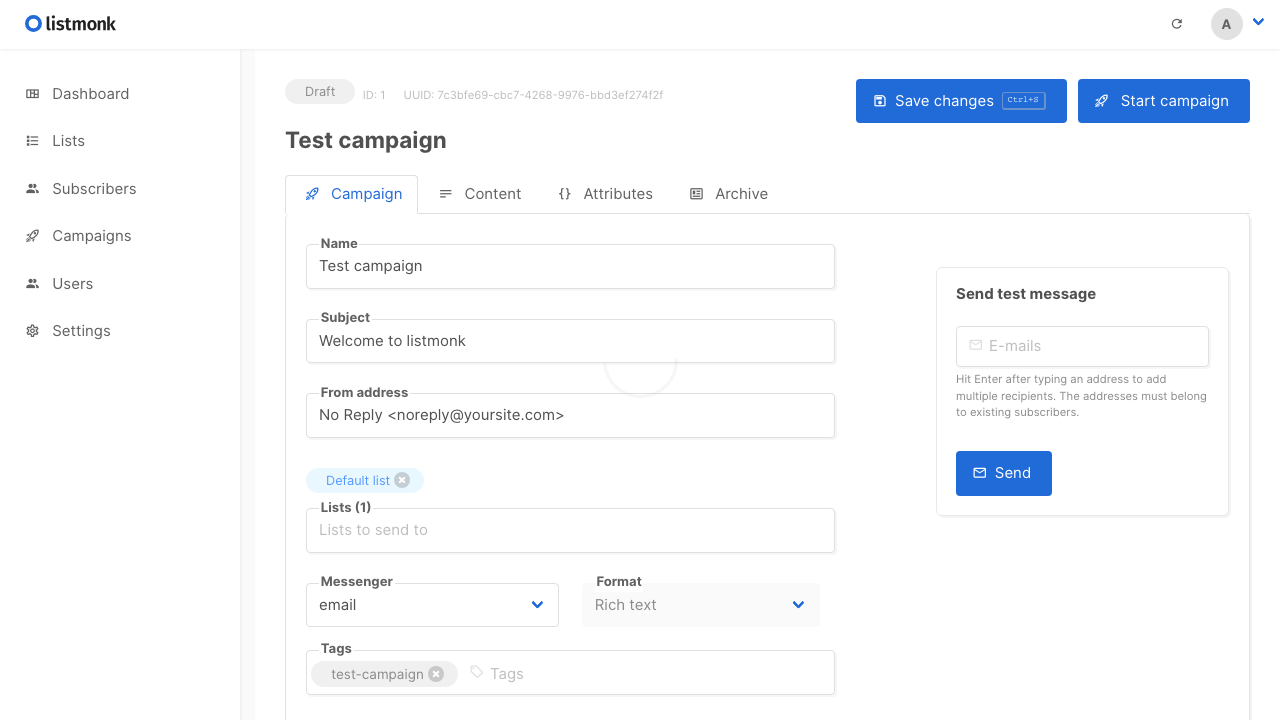Switch to the Archive tab

point(729,194)
